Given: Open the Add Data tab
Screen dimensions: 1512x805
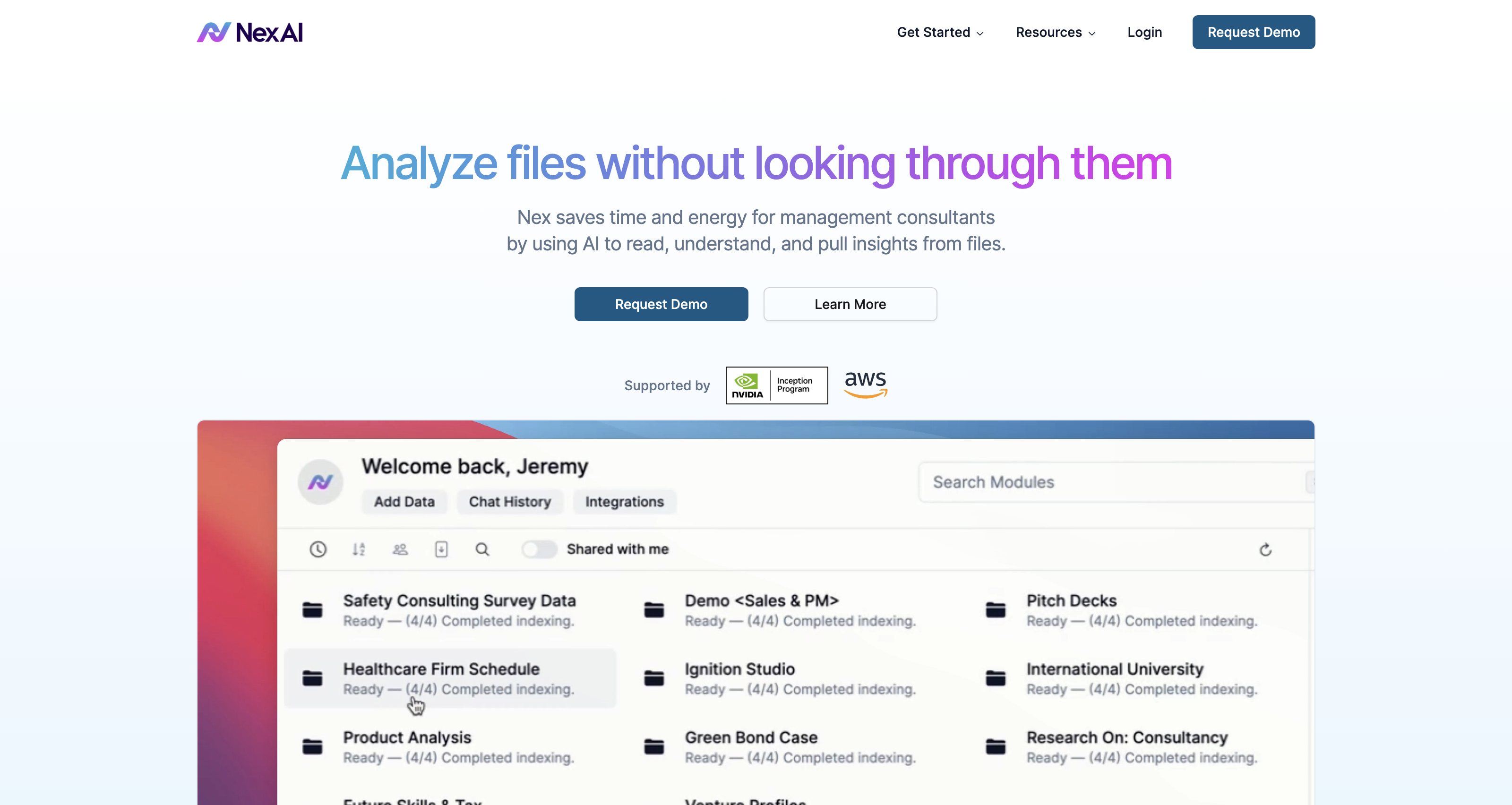Looking at the screenshot, I should click(404, 502).
